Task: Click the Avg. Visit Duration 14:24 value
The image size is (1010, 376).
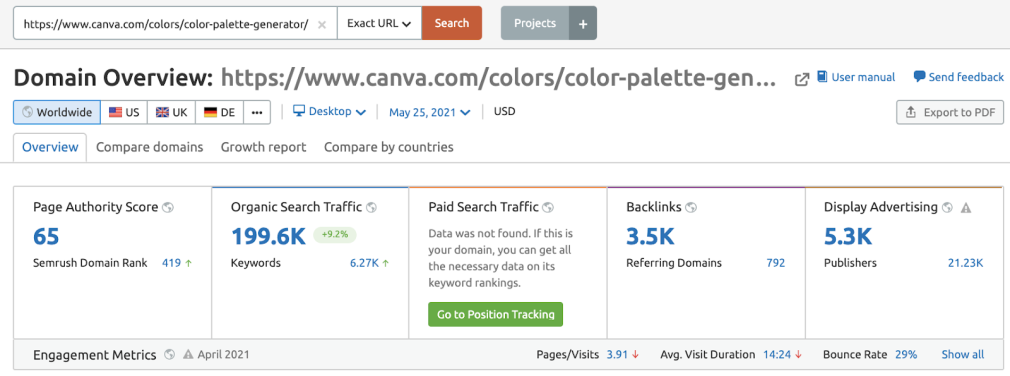Action: [x=777, y=354]
